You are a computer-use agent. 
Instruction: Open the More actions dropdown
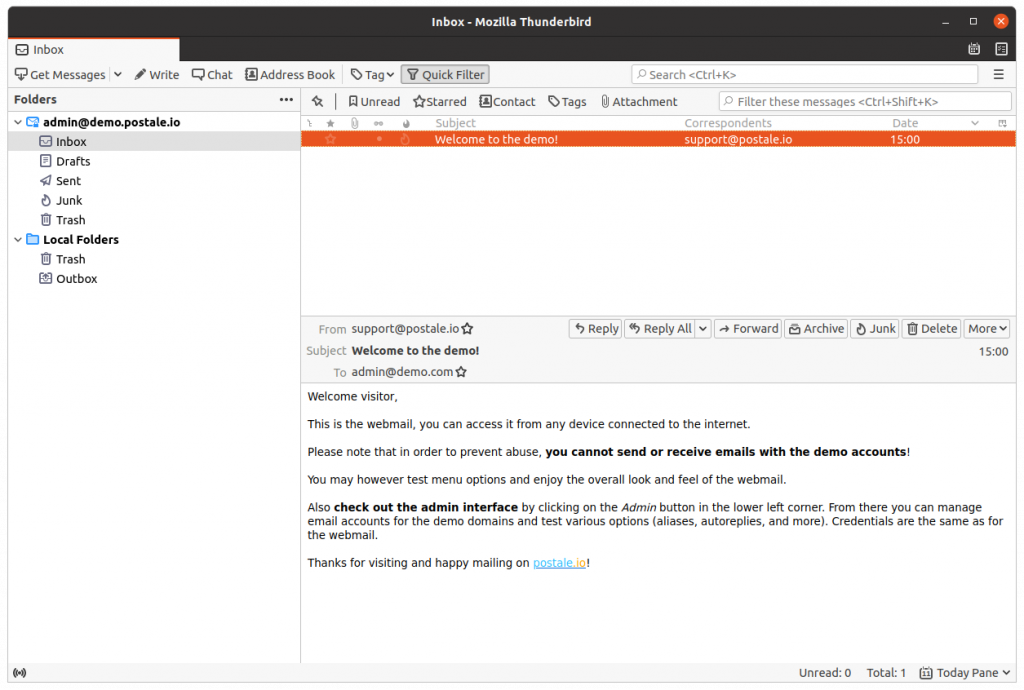pos(987,328)
